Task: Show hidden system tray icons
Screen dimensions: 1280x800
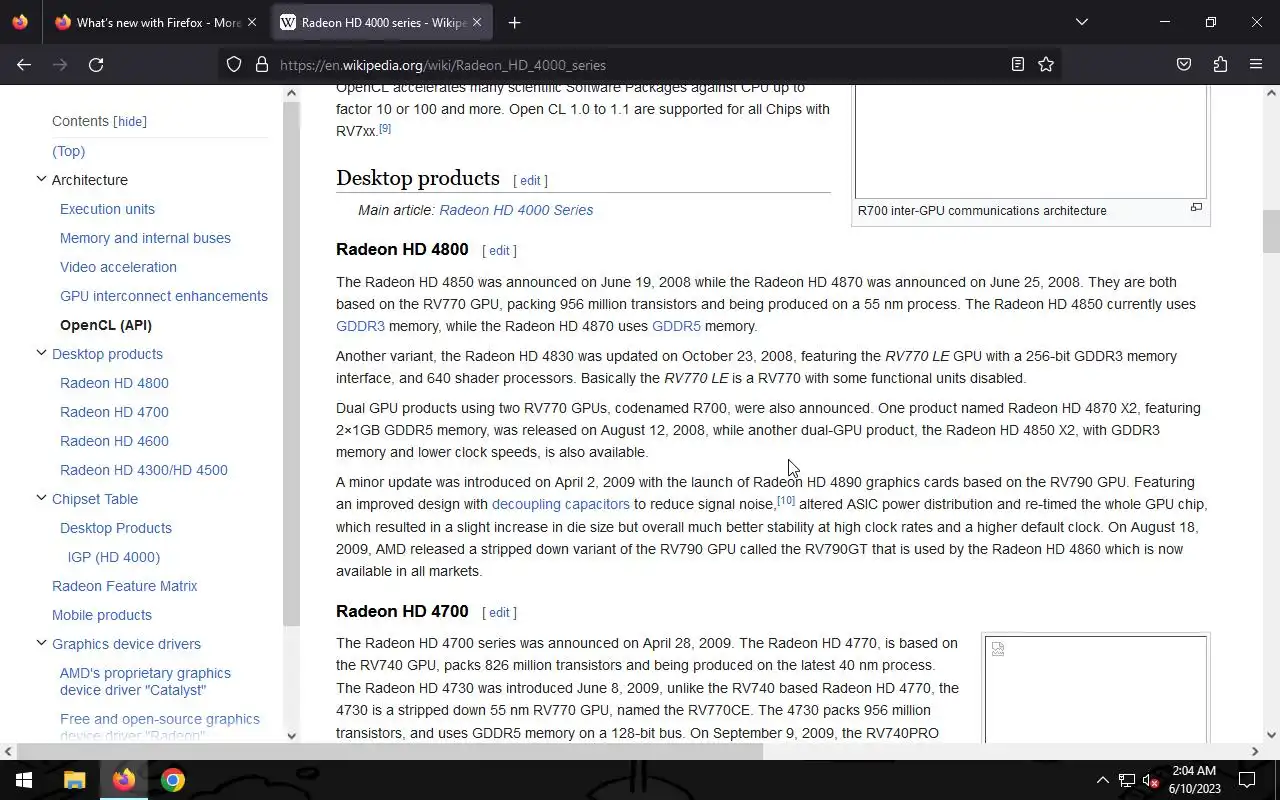Action: (x=1102, y=780)
